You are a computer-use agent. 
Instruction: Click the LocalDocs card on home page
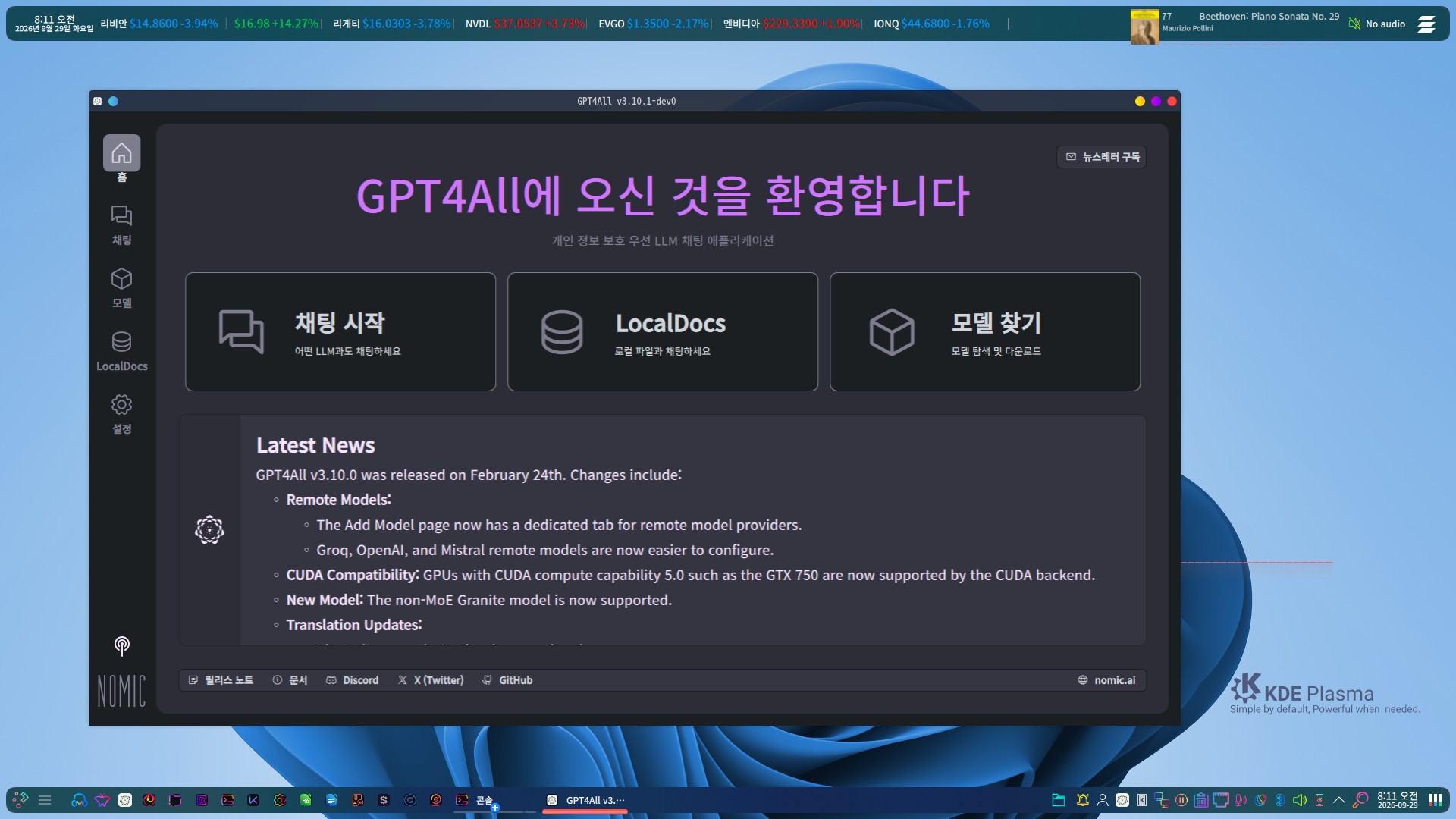663,332
